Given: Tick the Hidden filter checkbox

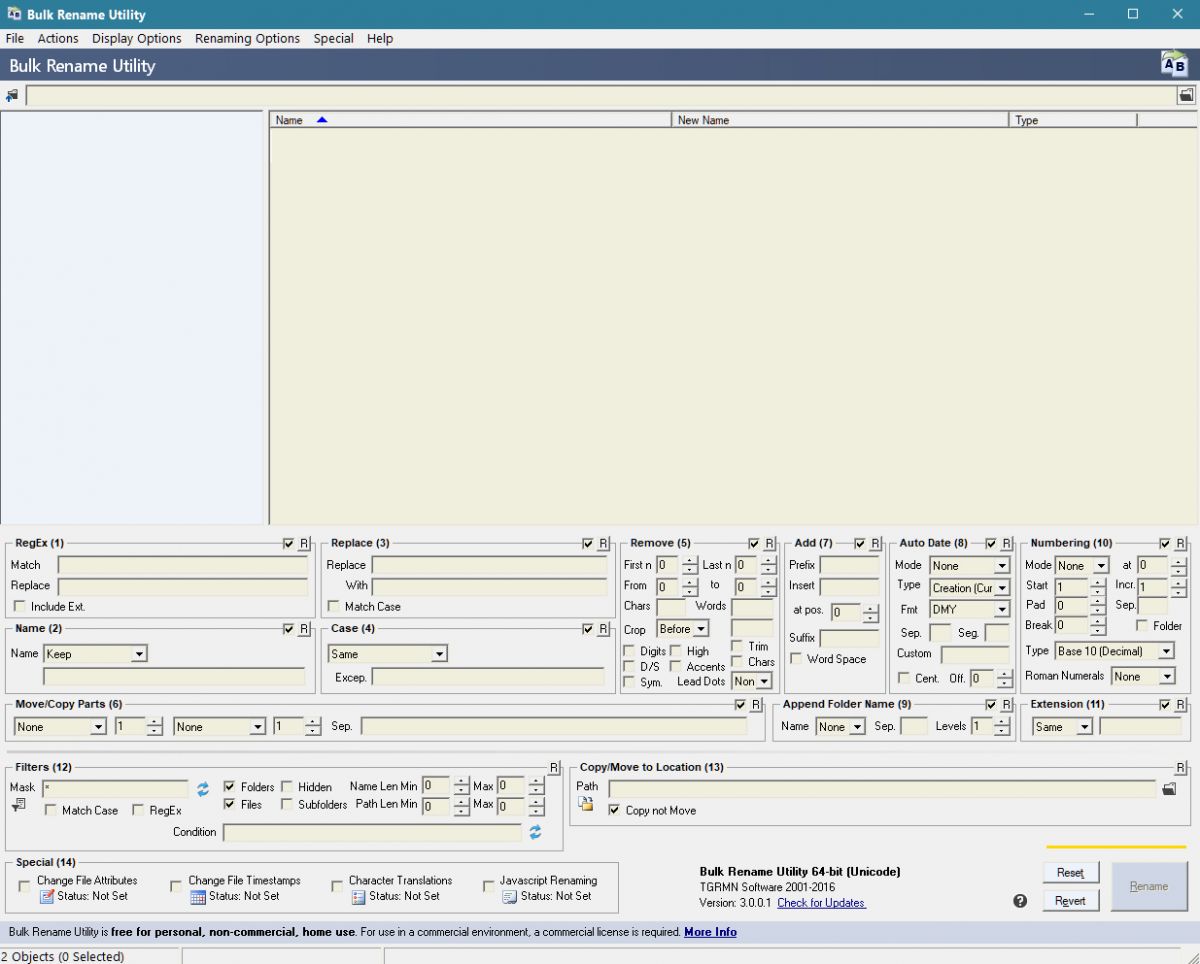Looking at the screenshot, I should click(x=288, y=787).
